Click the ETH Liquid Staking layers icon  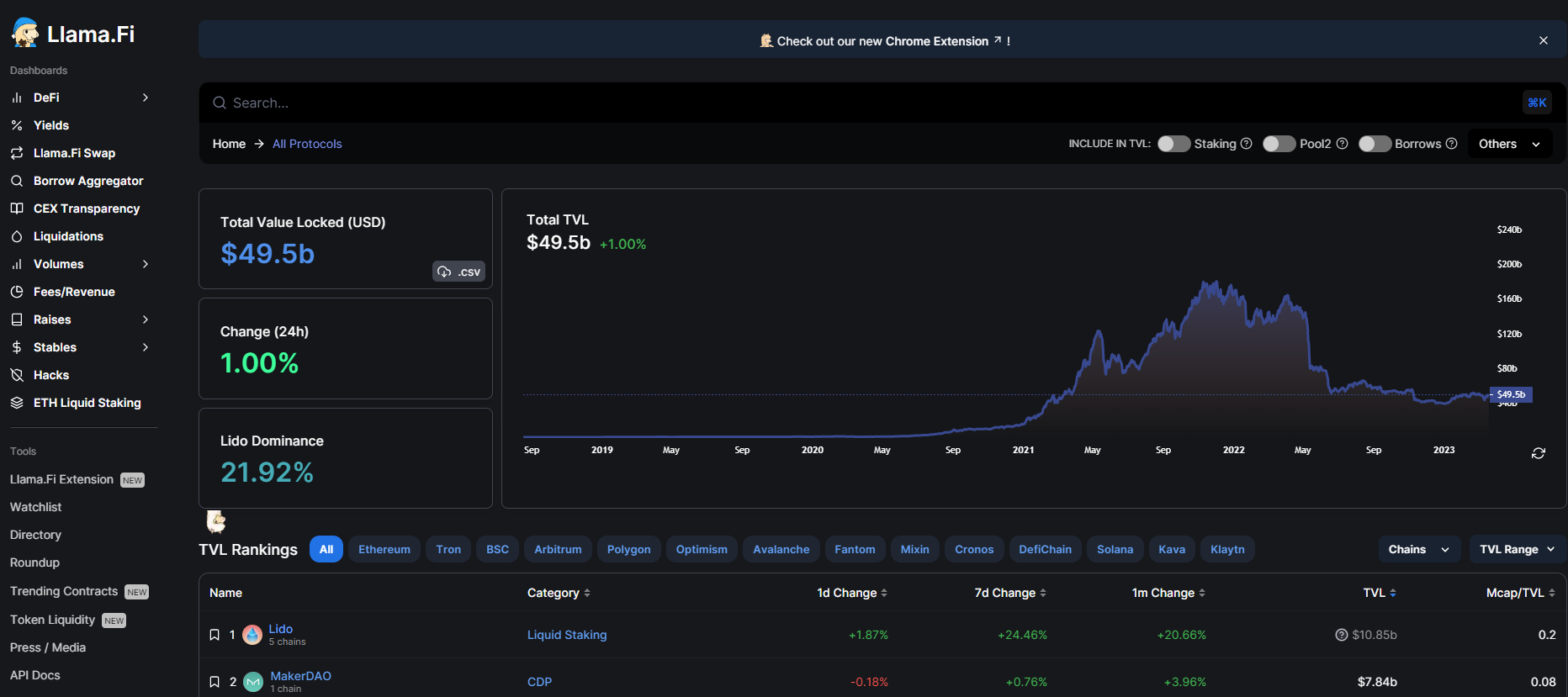17,403
